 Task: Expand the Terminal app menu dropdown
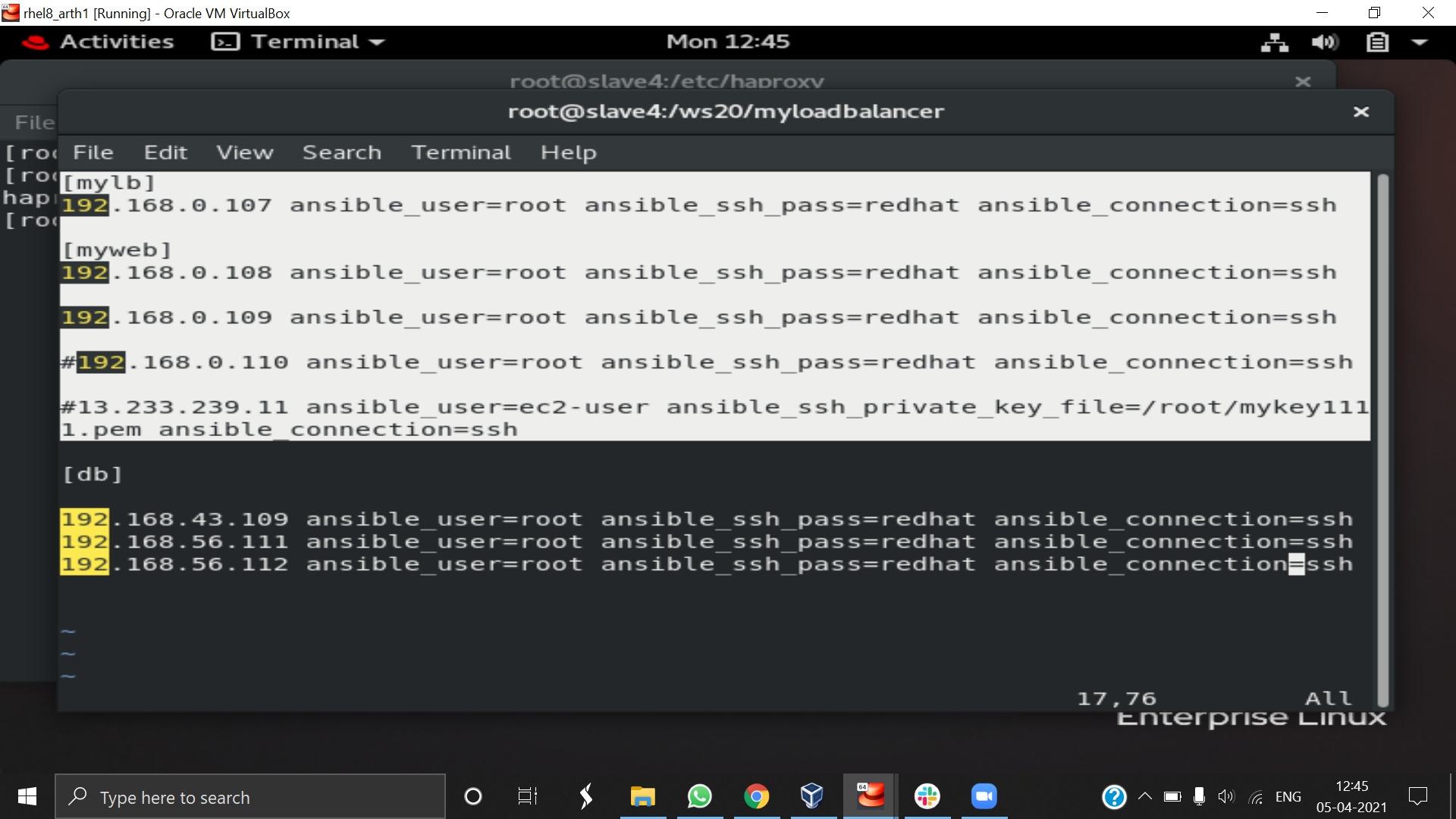click(298, 42)
